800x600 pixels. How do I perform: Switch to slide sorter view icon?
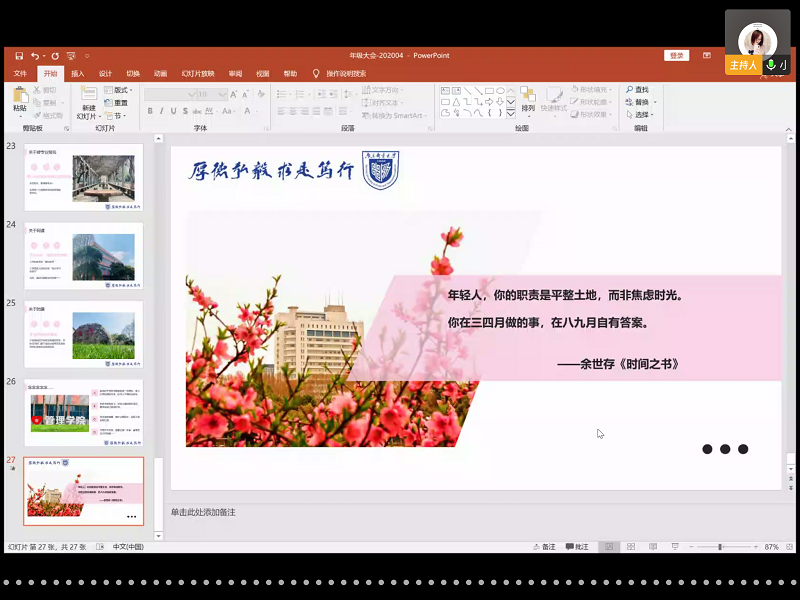coord(629,547)
